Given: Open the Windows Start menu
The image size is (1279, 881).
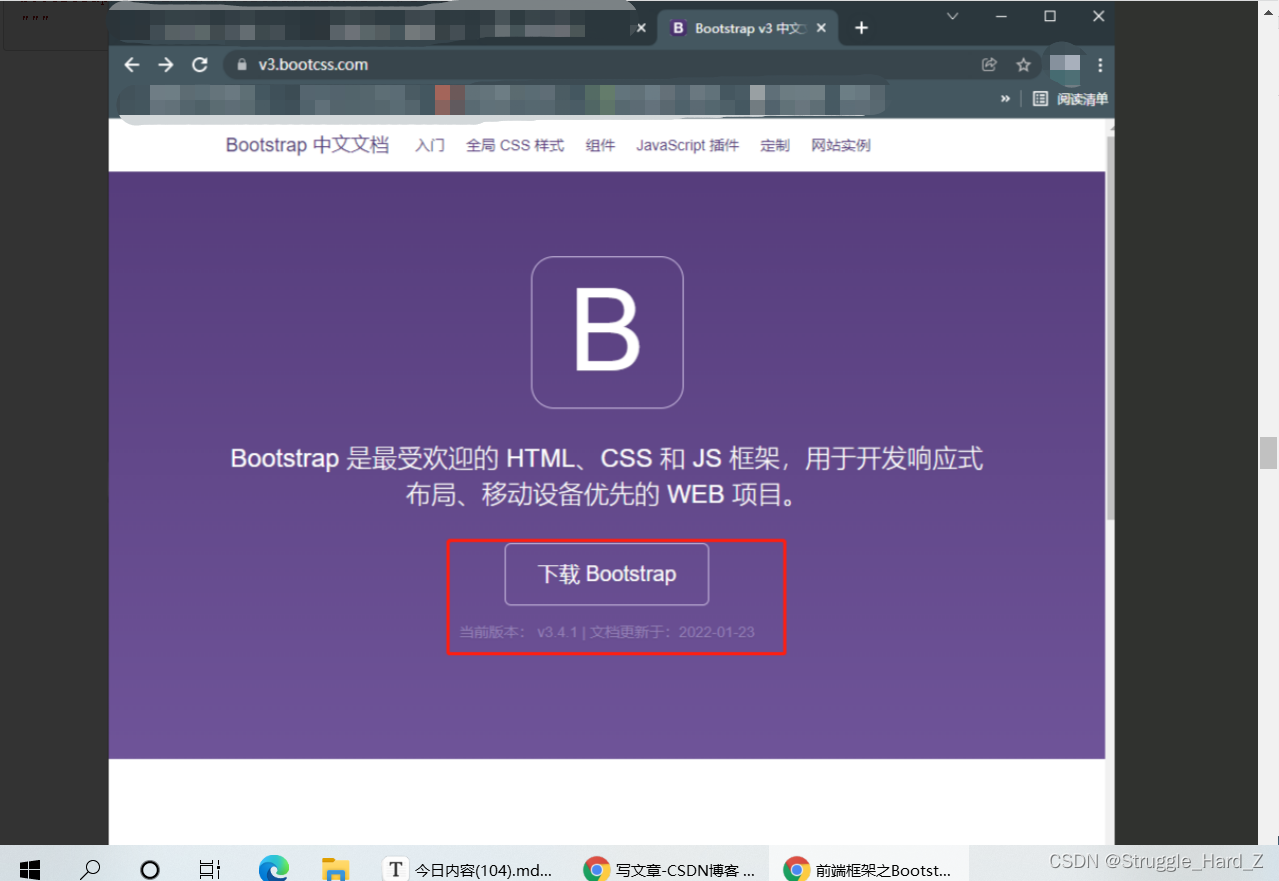Looking at the screenshot, I should tap(29, 869).
